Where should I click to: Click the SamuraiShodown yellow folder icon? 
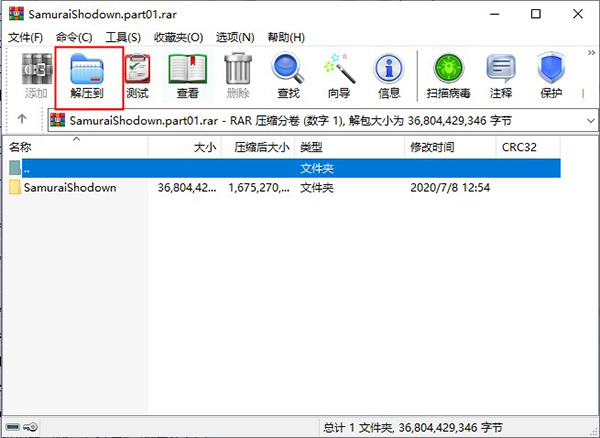(15, 187)
